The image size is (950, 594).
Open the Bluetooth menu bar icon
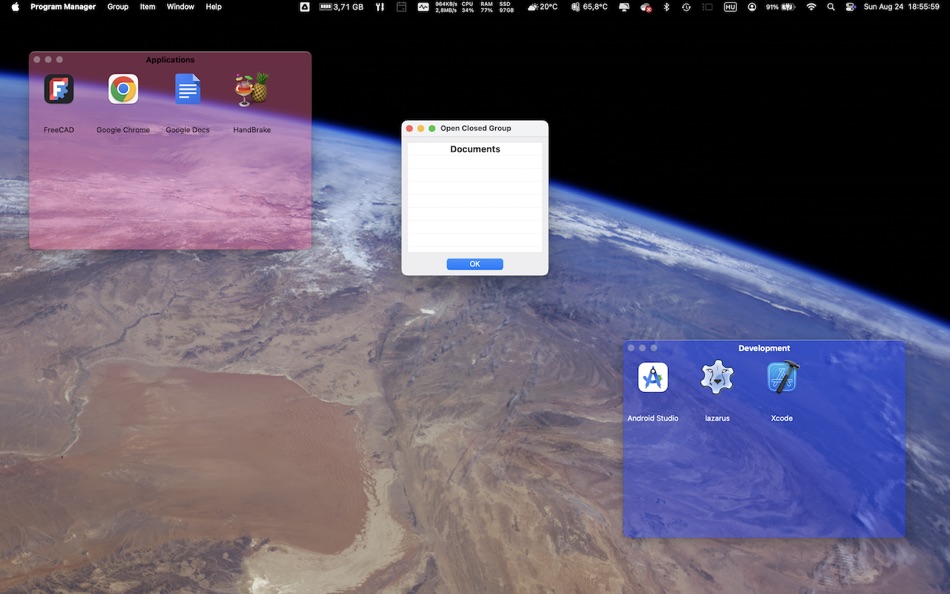pos(666,7)
